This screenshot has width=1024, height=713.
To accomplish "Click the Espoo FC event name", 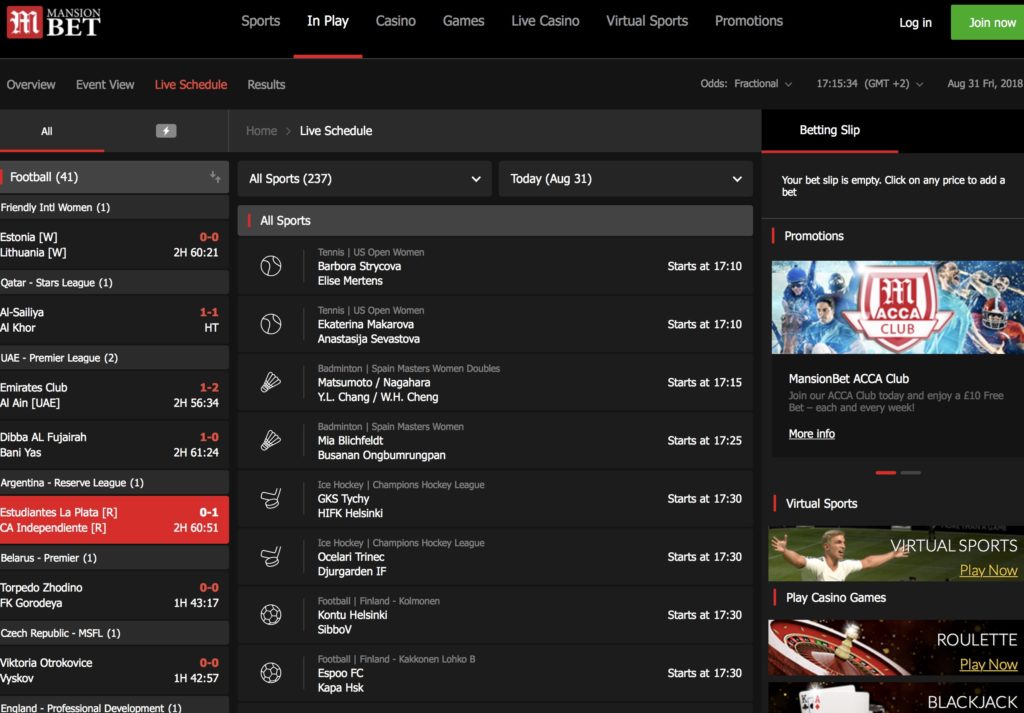I will (340, 673).
